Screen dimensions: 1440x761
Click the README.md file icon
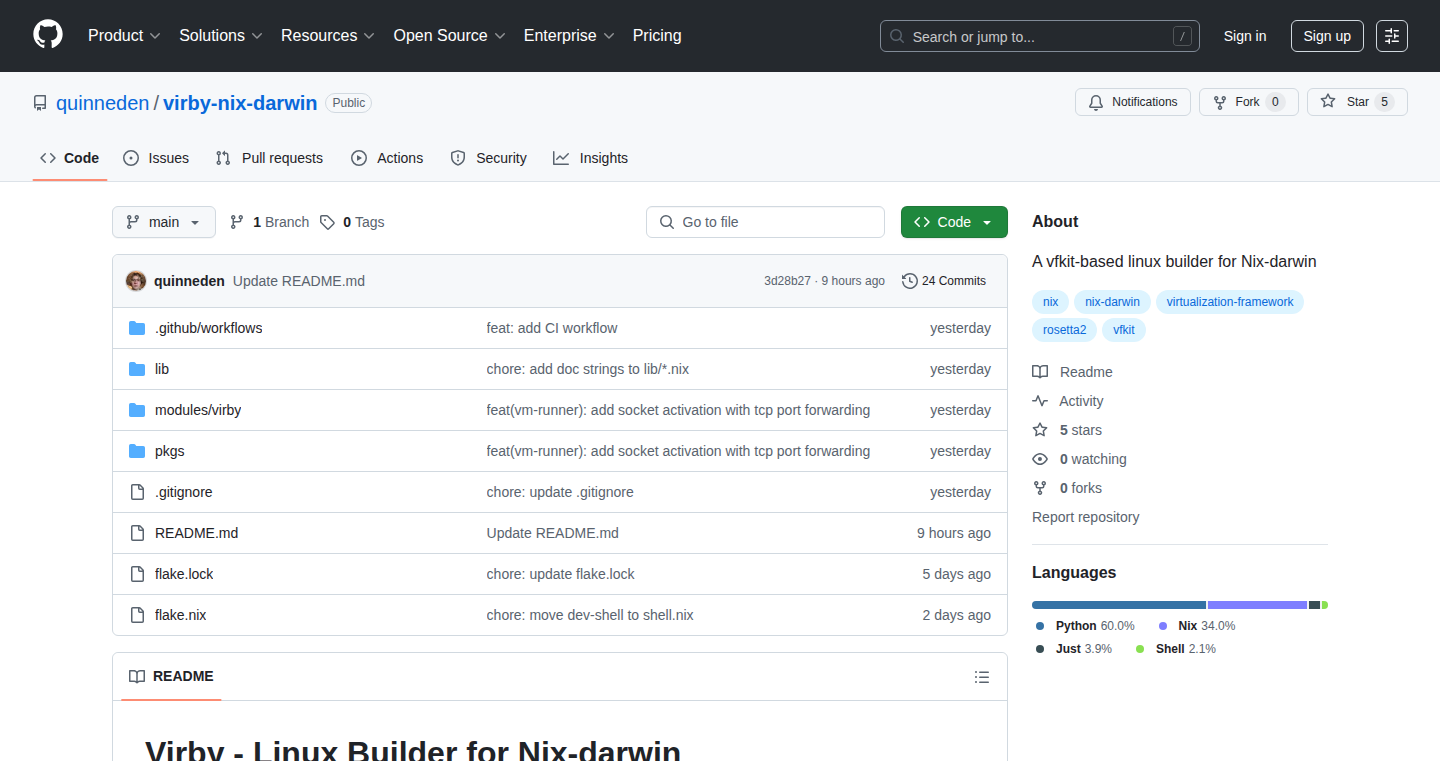tap(137, 533)
